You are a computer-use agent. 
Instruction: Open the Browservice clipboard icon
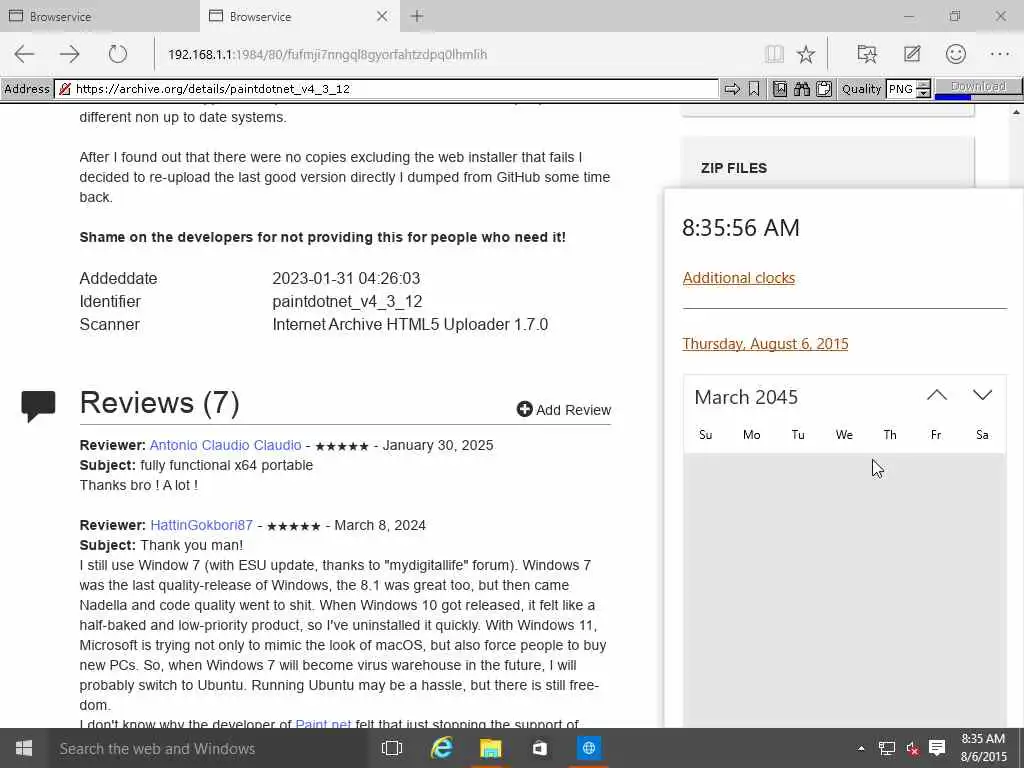click(824, 89)
